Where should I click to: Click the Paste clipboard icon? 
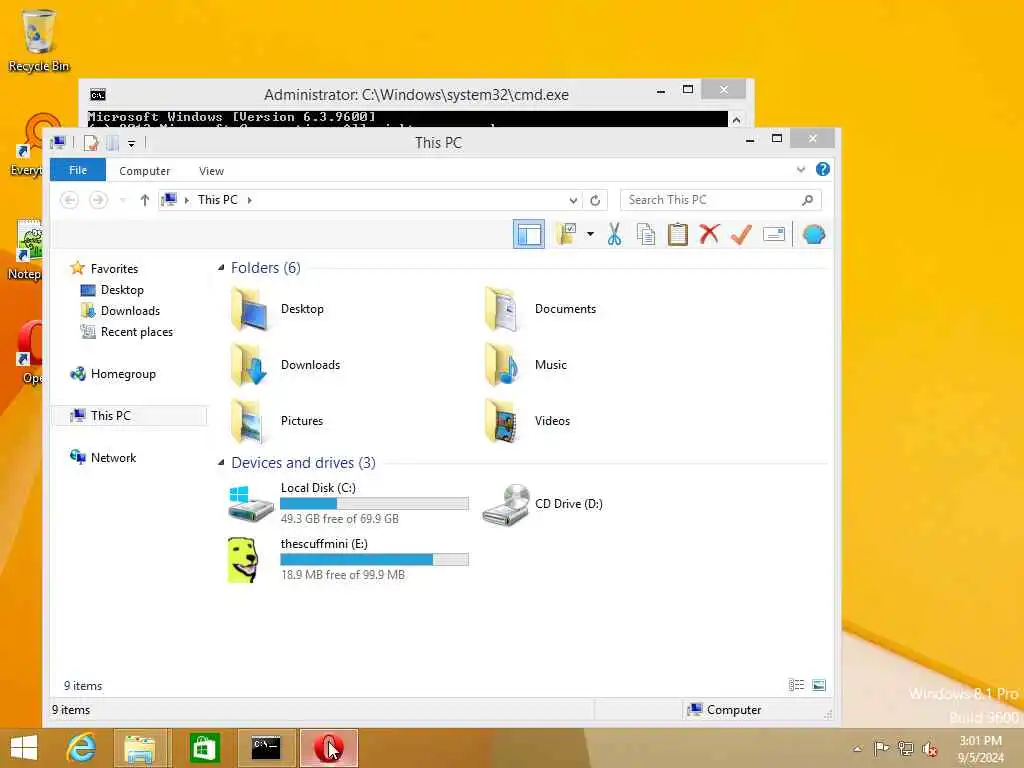coord(678,234)
